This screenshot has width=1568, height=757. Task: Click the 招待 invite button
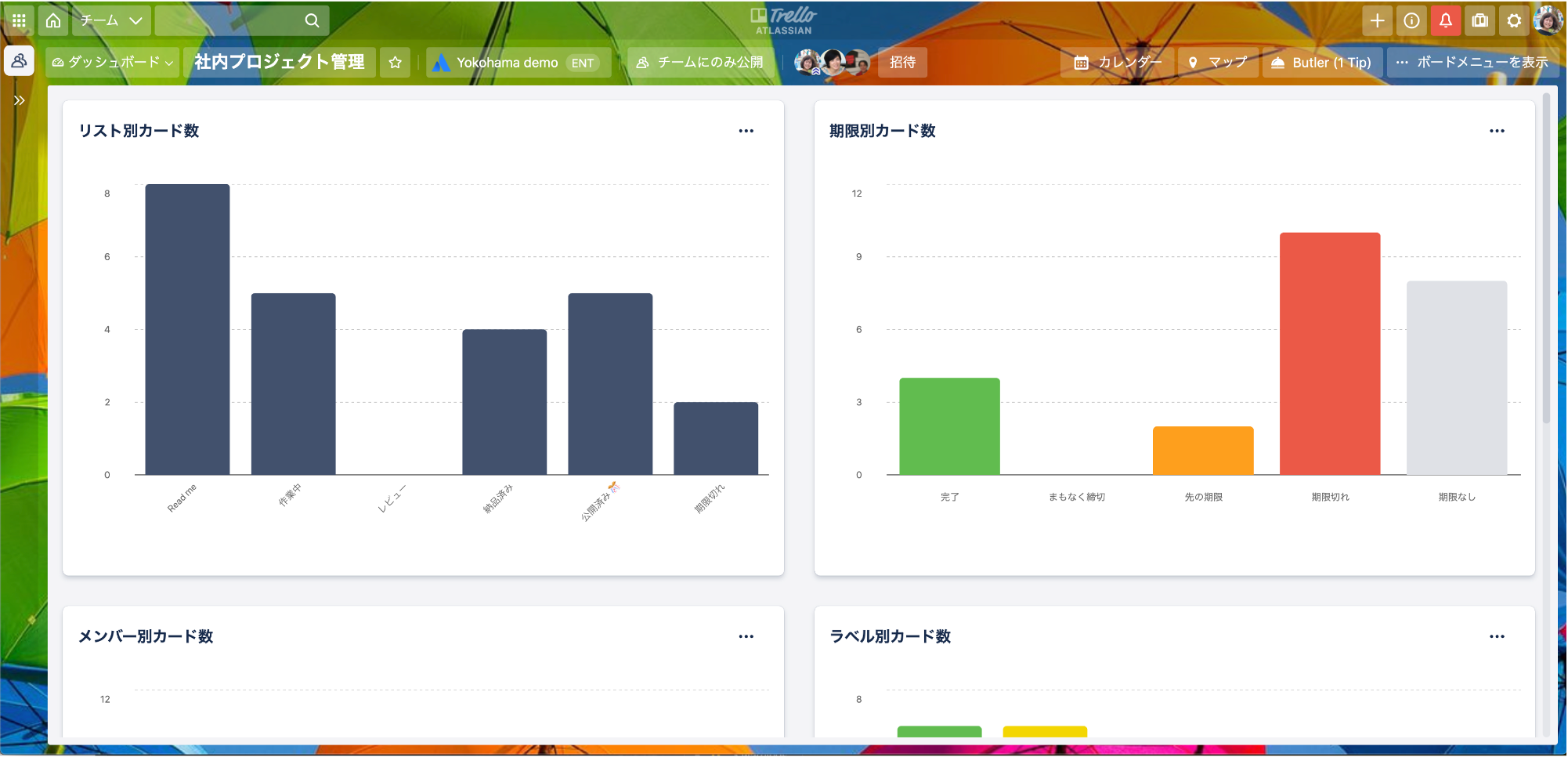pos(902,63)
